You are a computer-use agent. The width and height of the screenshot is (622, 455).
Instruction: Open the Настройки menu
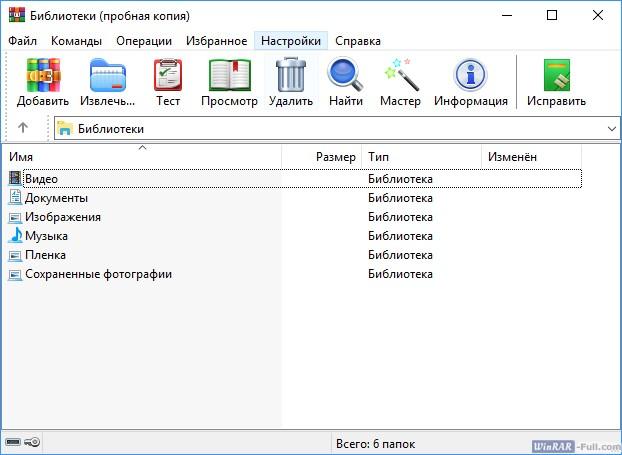coord(291,41)
